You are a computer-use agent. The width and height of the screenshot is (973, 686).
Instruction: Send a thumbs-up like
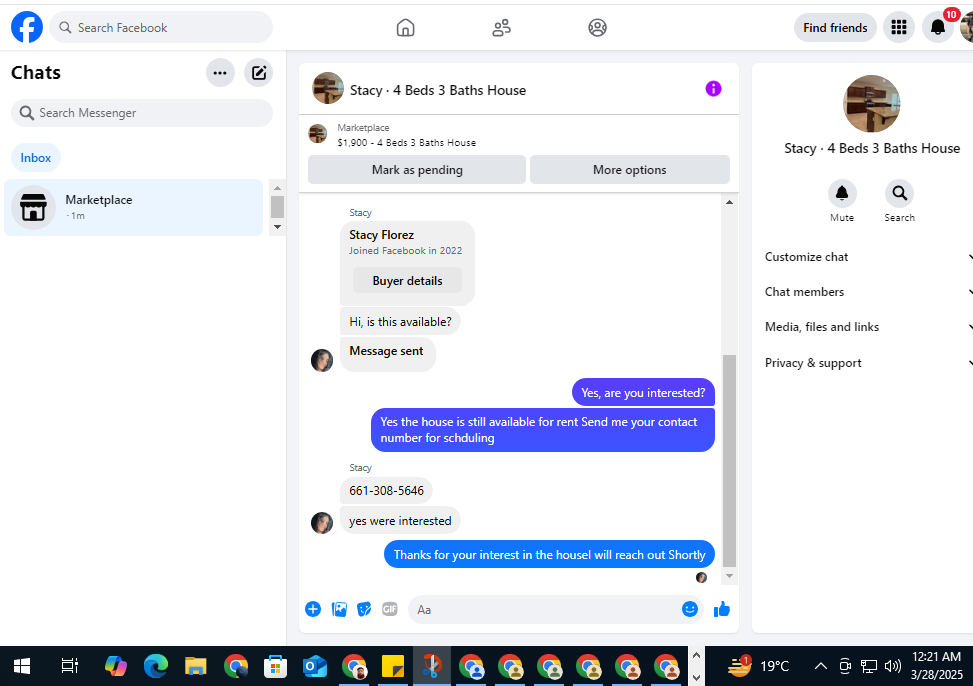721,609
